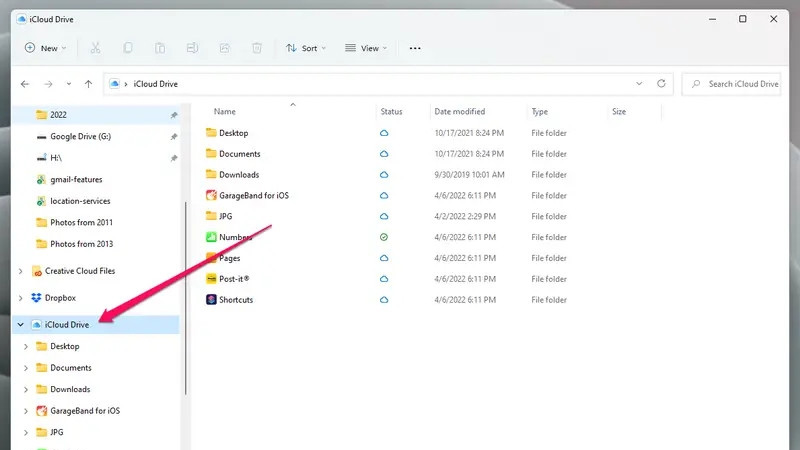
Task: Click the date 9/30/2019 10:01 AM
Action: [469, 174]
